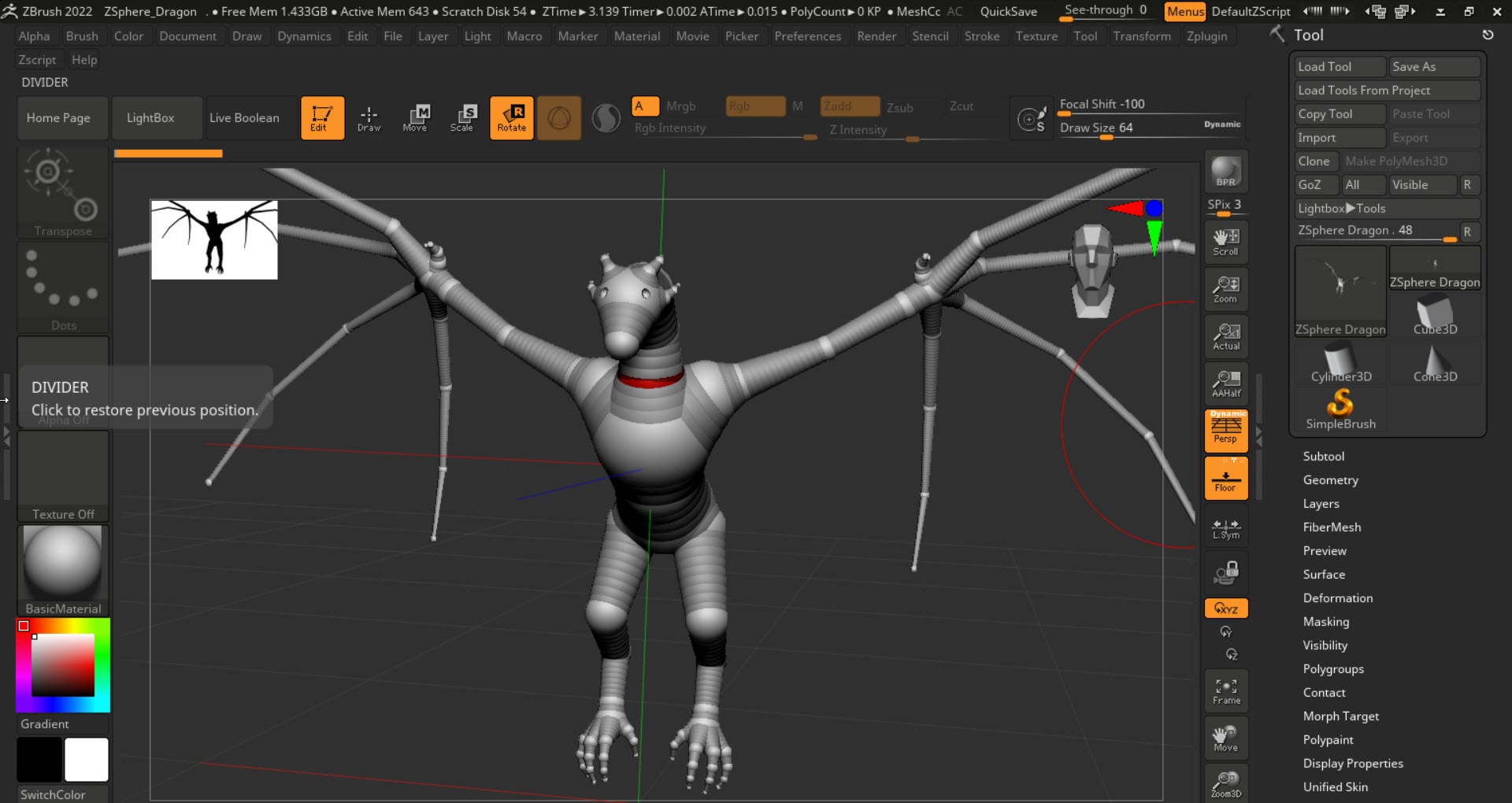Image resolution: width=1512 pixels, height=803 pixels.
Task: Select the Edit mode icon
Action: click(322, 118)
